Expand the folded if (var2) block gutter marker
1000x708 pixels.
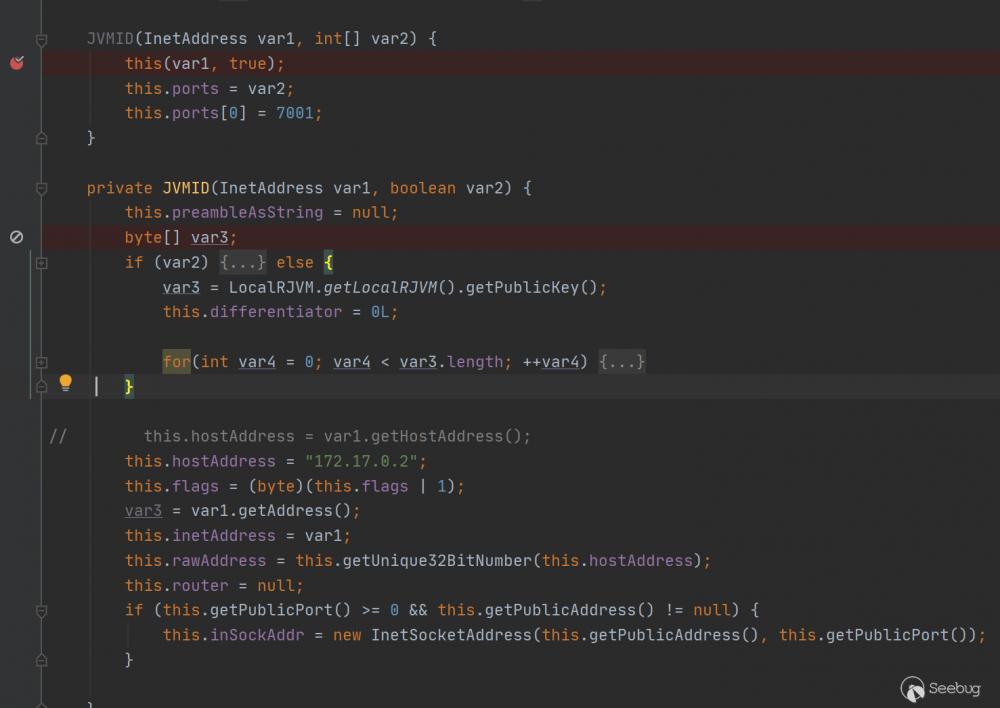point(41,263)
